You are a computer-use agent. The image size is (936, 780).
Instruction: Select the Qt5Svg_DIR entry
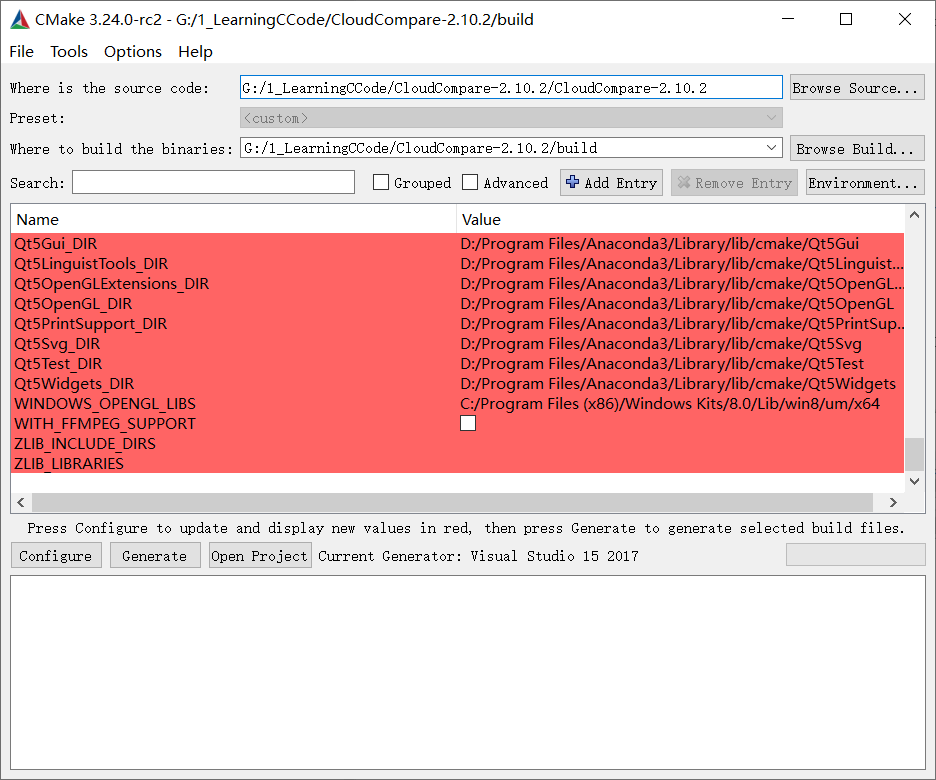(x=57, y=344)
